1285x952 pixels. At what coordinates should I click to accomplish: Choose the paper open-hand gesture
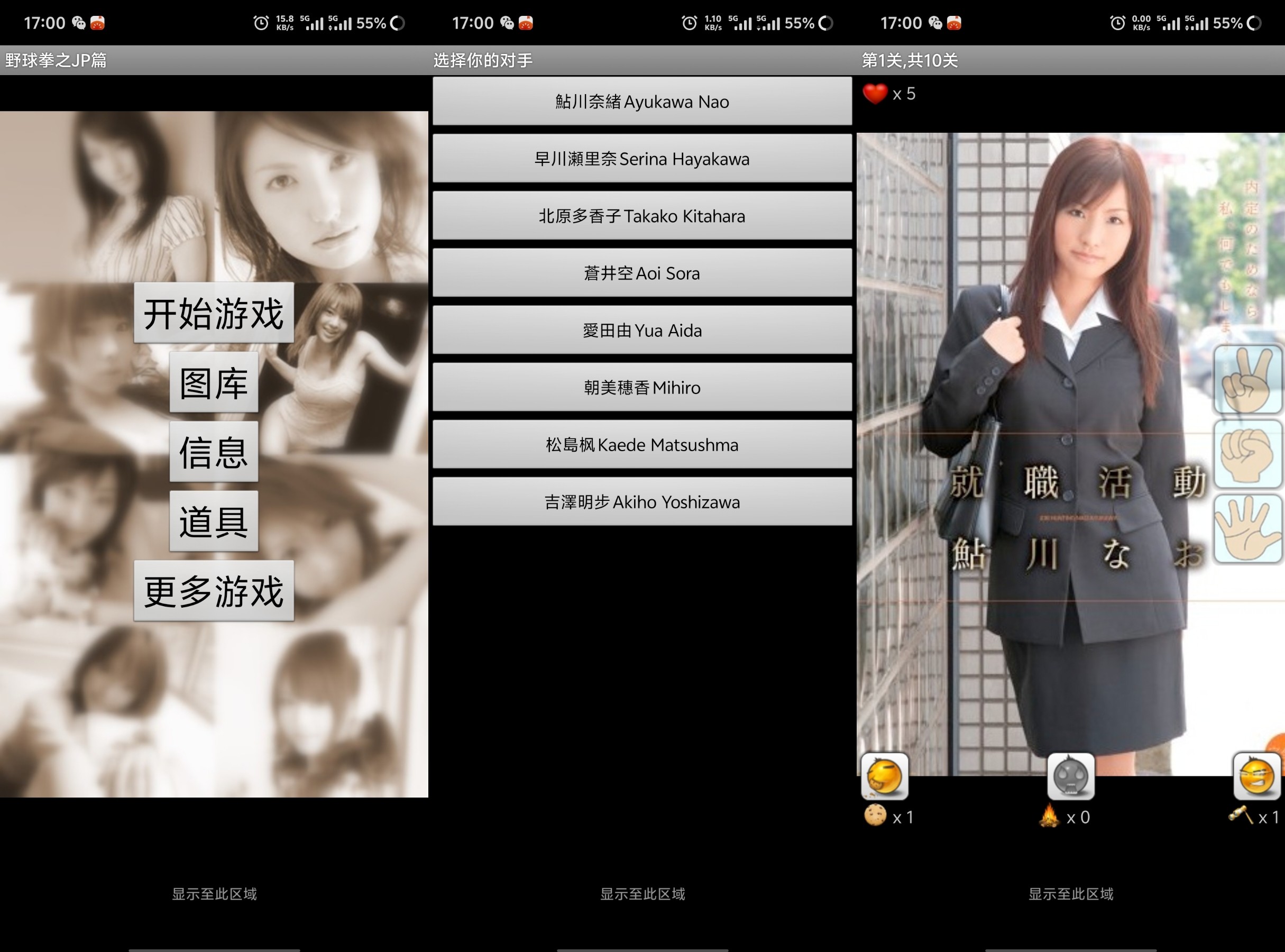pyautogui.click(x=1247, y=529)
